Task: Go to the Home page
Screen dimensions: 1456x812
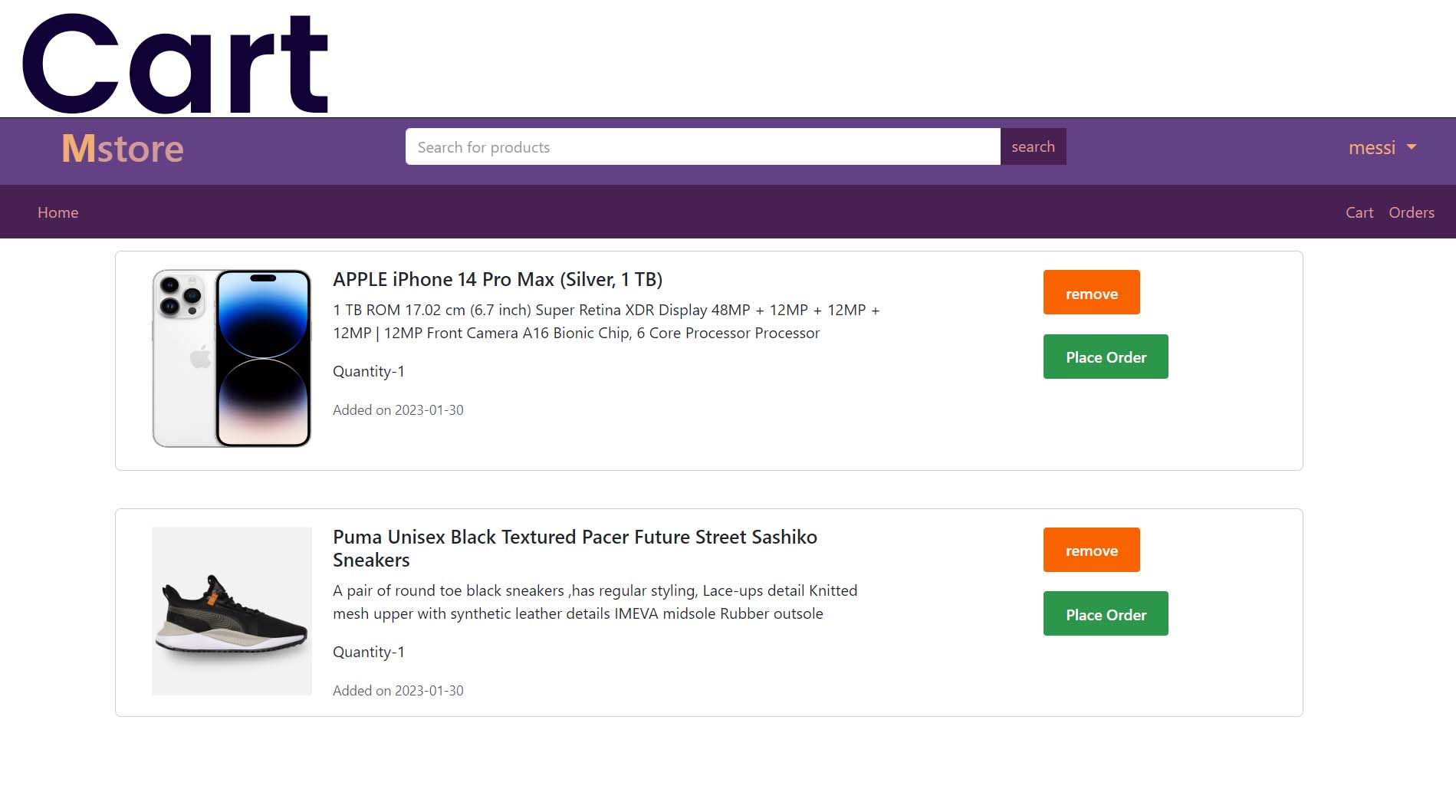Action: (x=58, y=212)
